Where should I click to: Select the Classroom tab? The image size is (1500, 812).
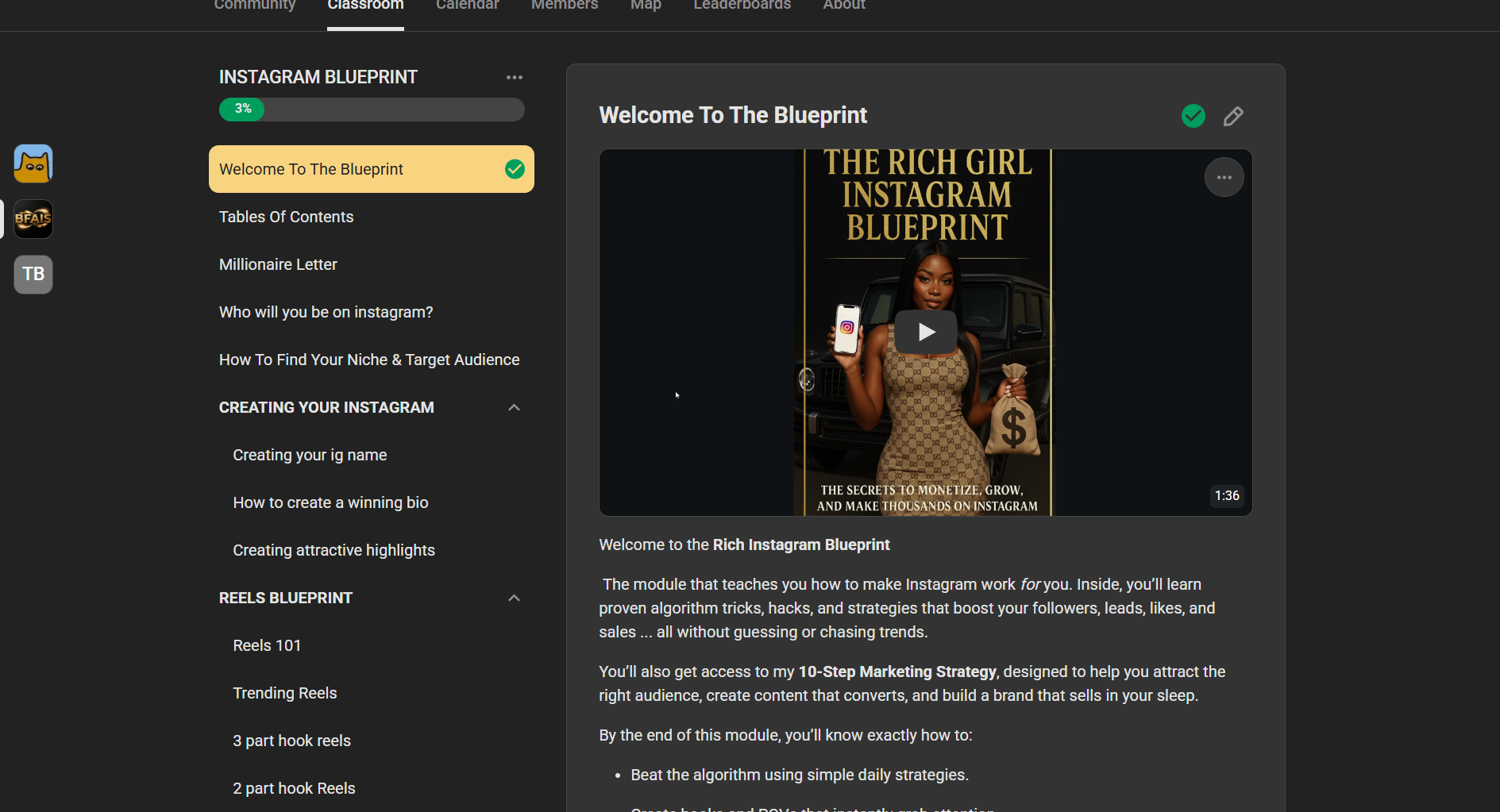pos(365,6)
